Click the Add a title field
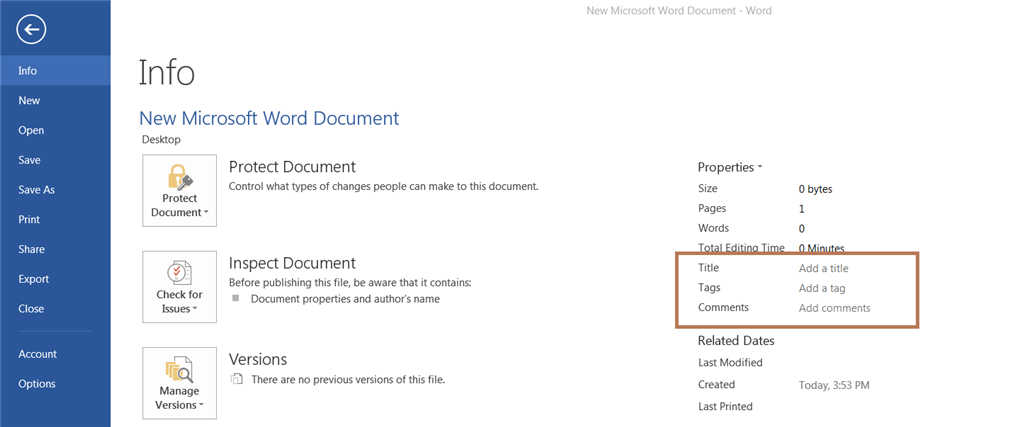The image size is (1024, 427). pos(824,268)
